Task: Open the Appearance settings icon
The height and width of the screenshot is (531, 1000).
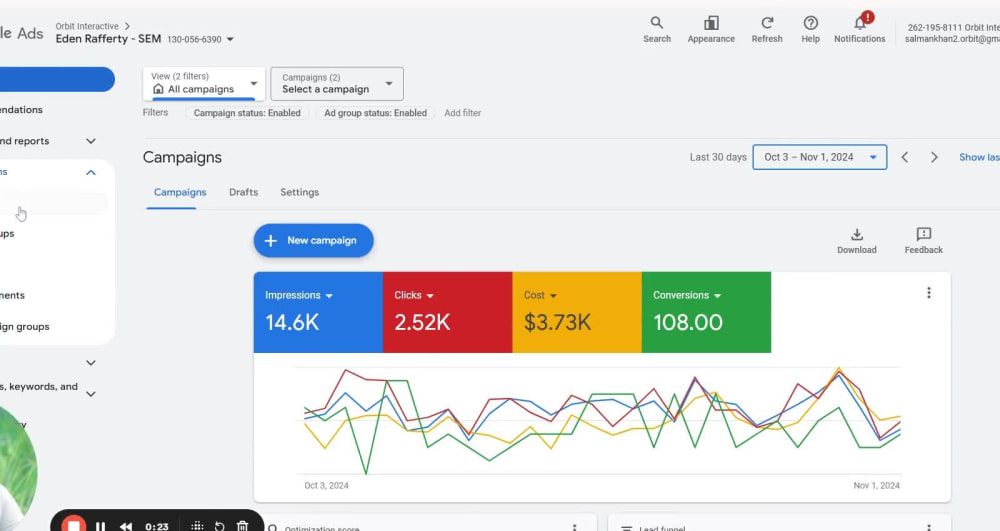Action: tap(711, 29)
